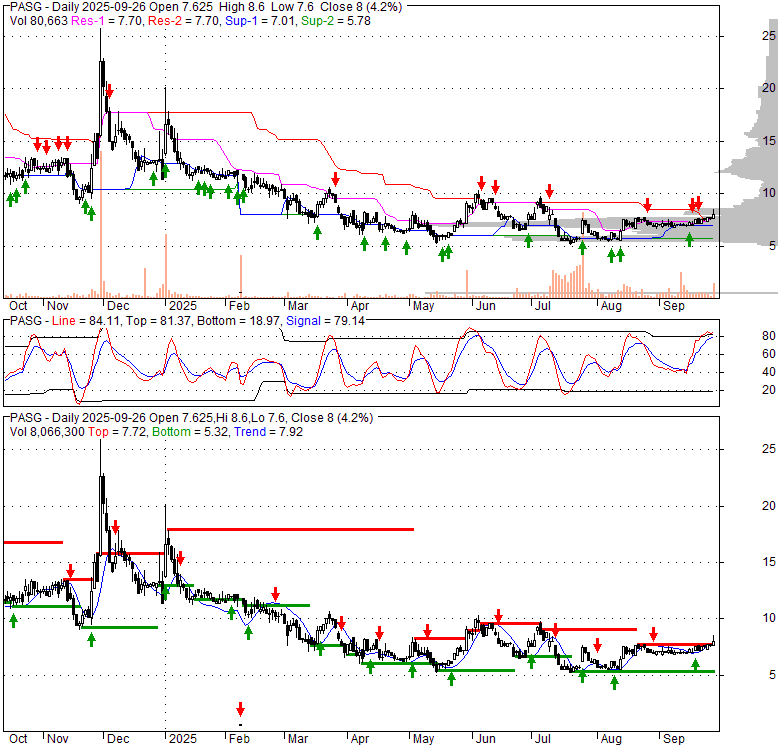Click the Dec label under the top chart
This screenshot has width=780, height=745.
[118, 306]
